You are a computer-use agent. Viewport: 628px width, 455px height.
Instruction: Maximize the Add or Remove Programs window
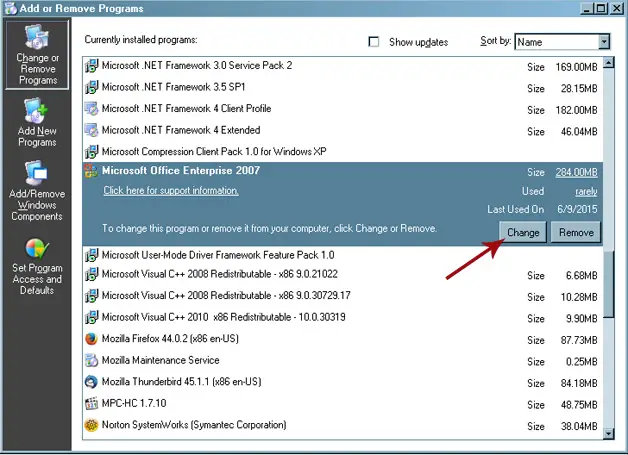[x=601, y=8]
